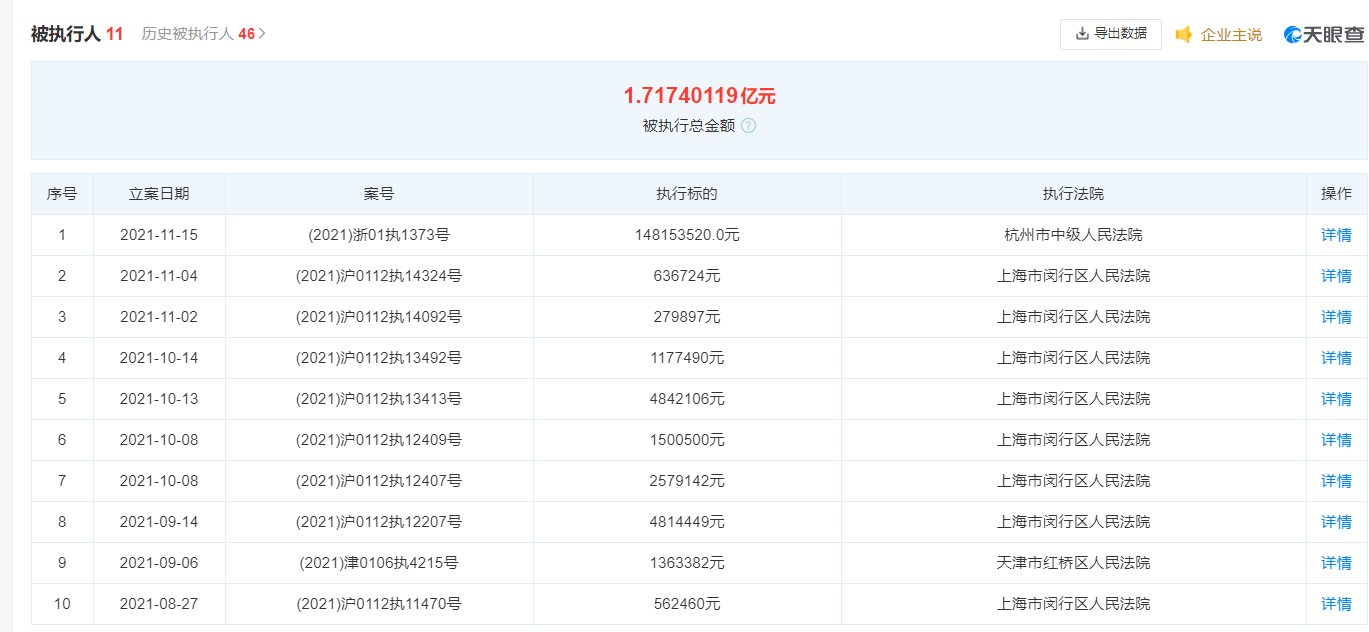Viewport: 1369px width, 632px height.
Task: Open 详情 for case 津0106执4215号
Action: point(1336,563)
